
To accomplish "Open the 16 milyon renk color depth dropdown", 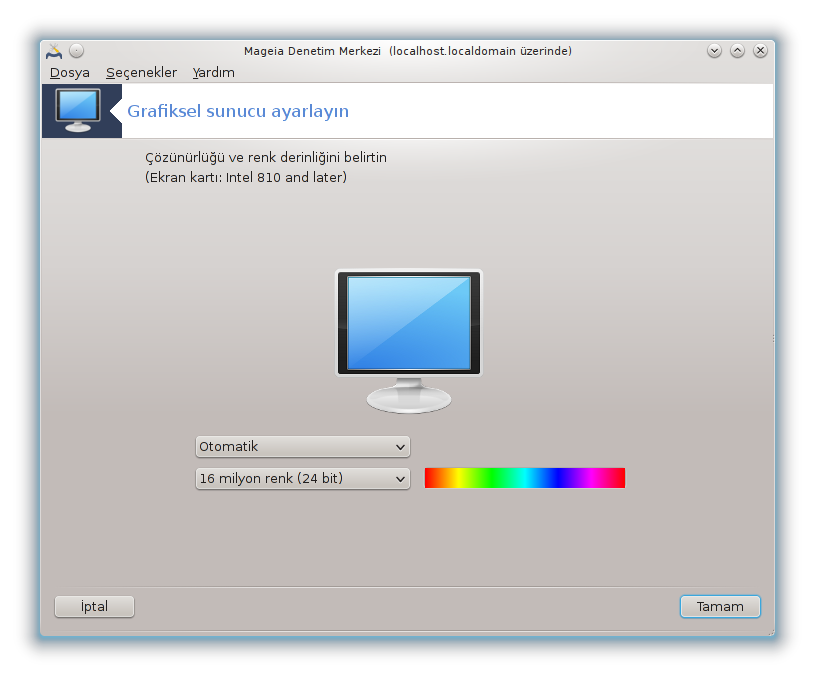I will pos(303,479).
